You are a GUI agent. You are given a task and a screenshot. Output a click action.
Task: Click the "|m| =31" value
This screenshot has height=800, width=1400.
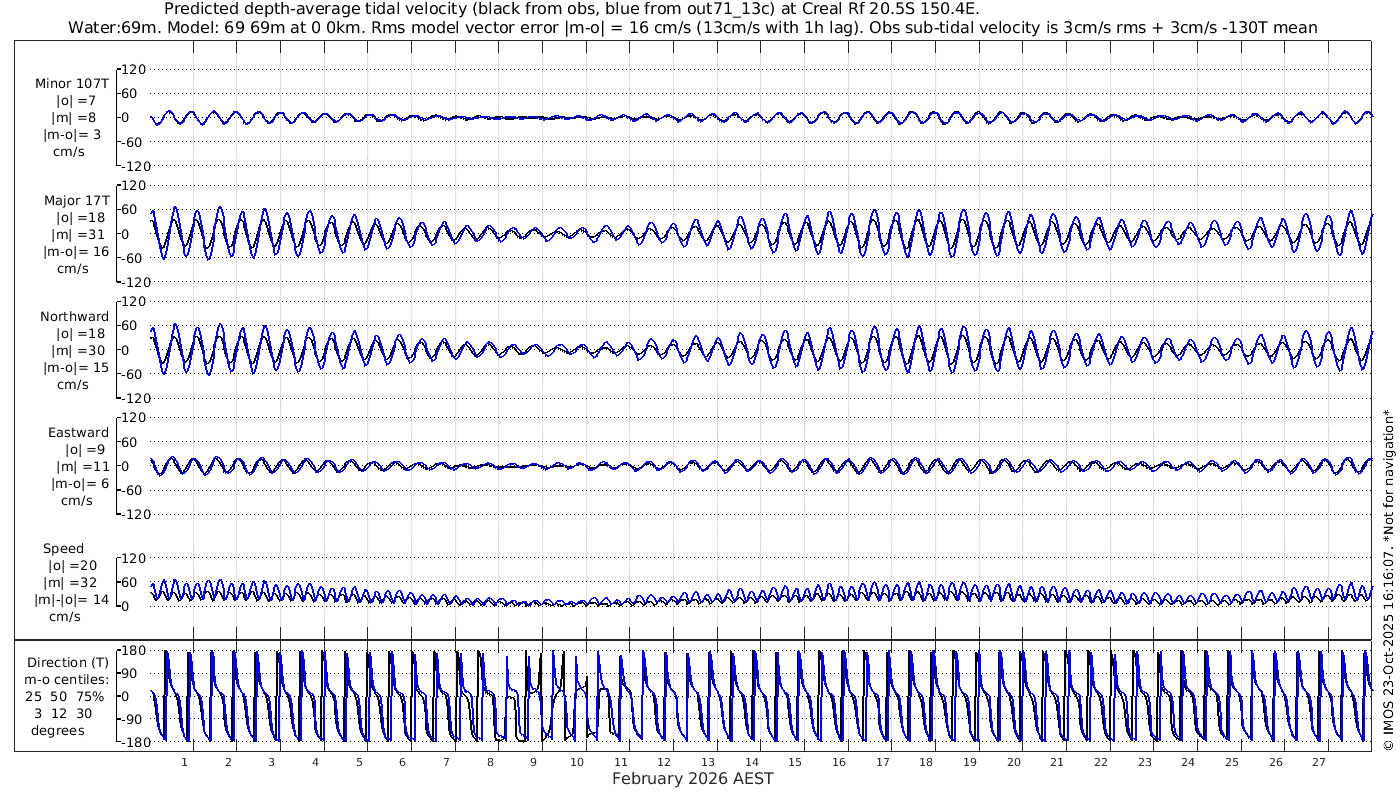(80, 234)
